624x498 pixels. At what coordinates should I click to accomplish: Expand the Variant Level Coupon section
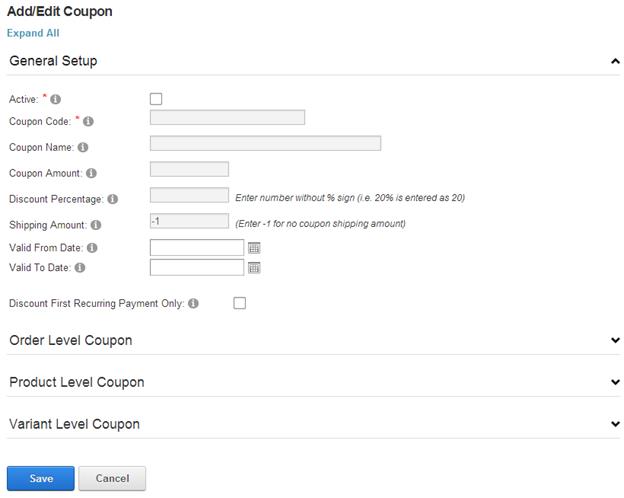(615, 424)
